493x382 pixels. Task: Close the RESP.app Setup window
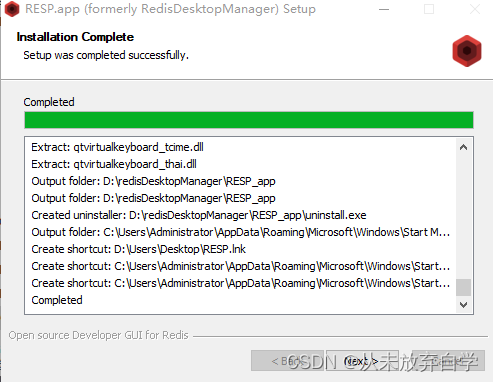point(475,9)
